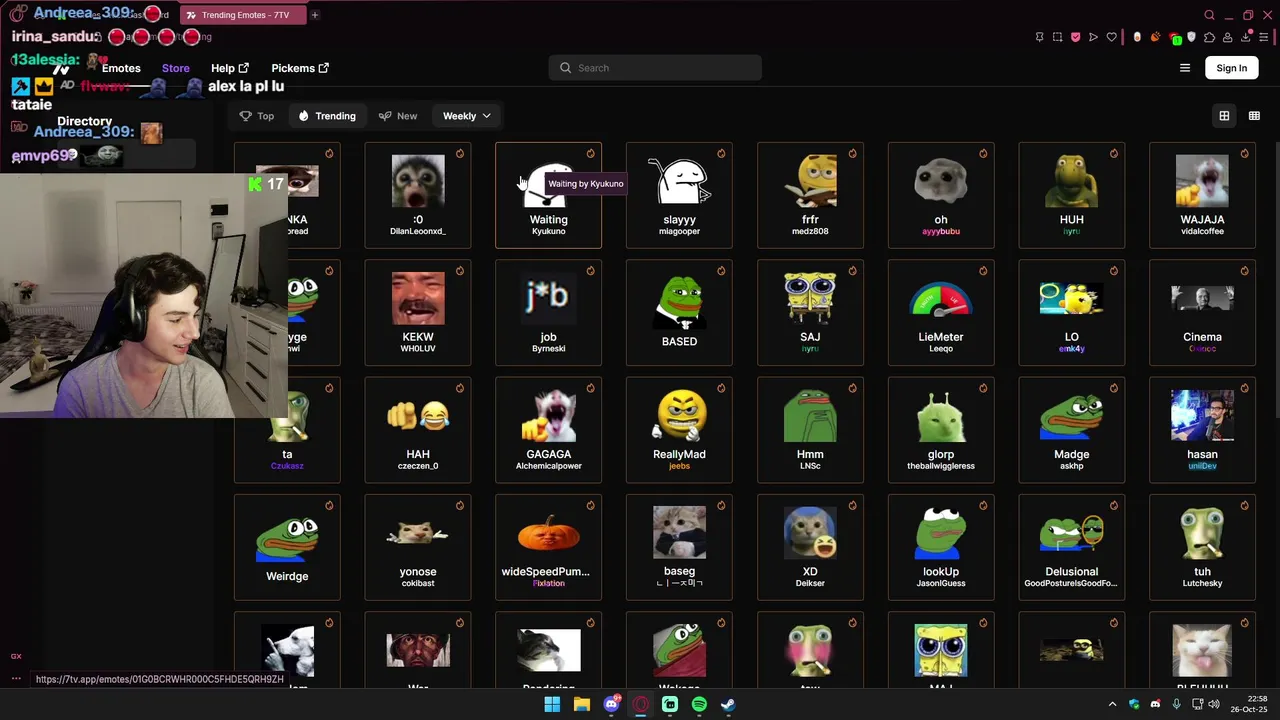Open Discord from taskbar

pyautogui.click(x=611, y=704)
